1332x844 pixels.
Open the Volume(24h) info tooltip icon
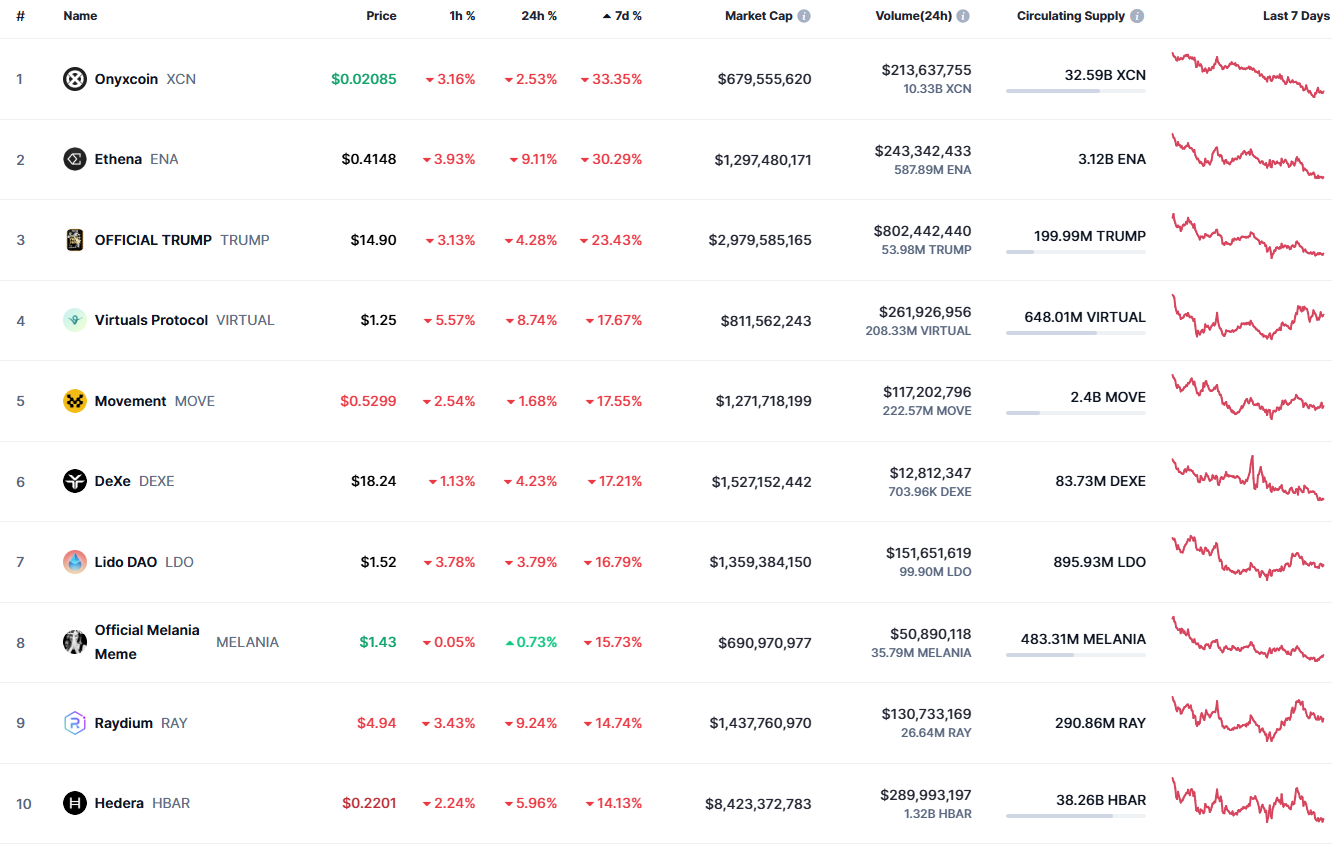click(963, 16)
